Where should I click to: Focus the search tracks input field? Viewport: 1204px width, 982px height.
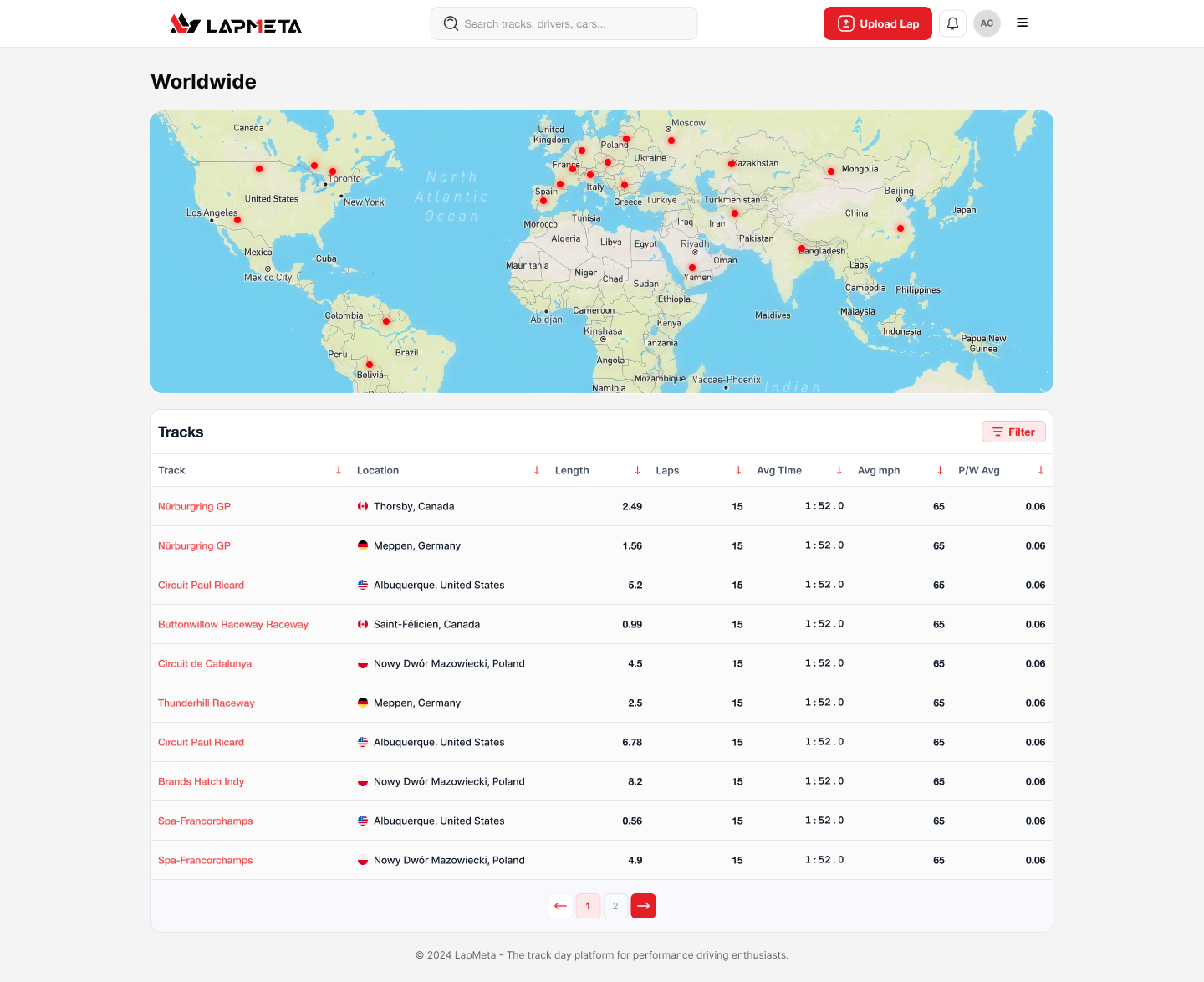564,23
